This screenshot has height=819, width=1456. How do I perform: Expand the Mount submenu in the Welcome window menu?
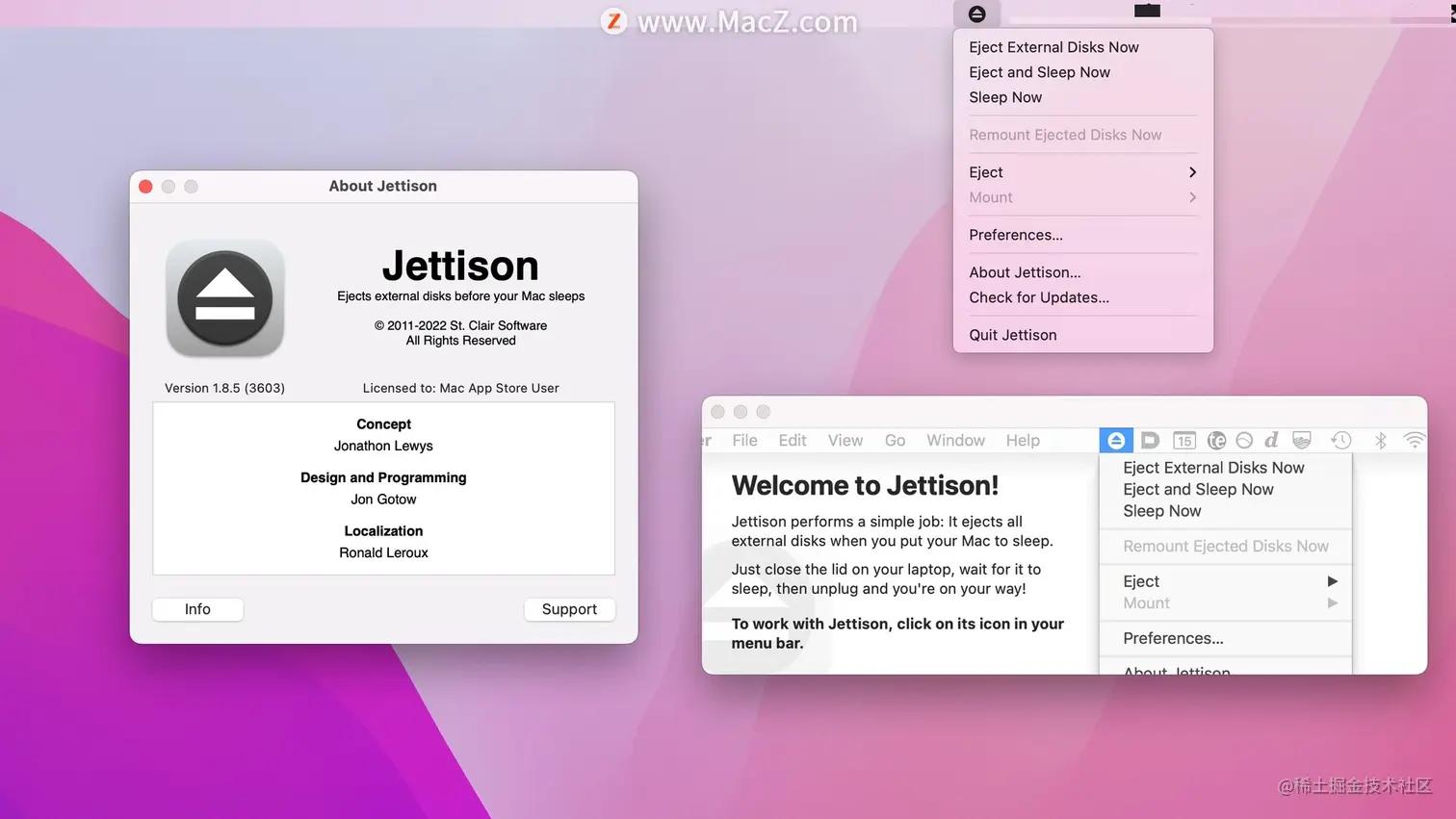1226,603
